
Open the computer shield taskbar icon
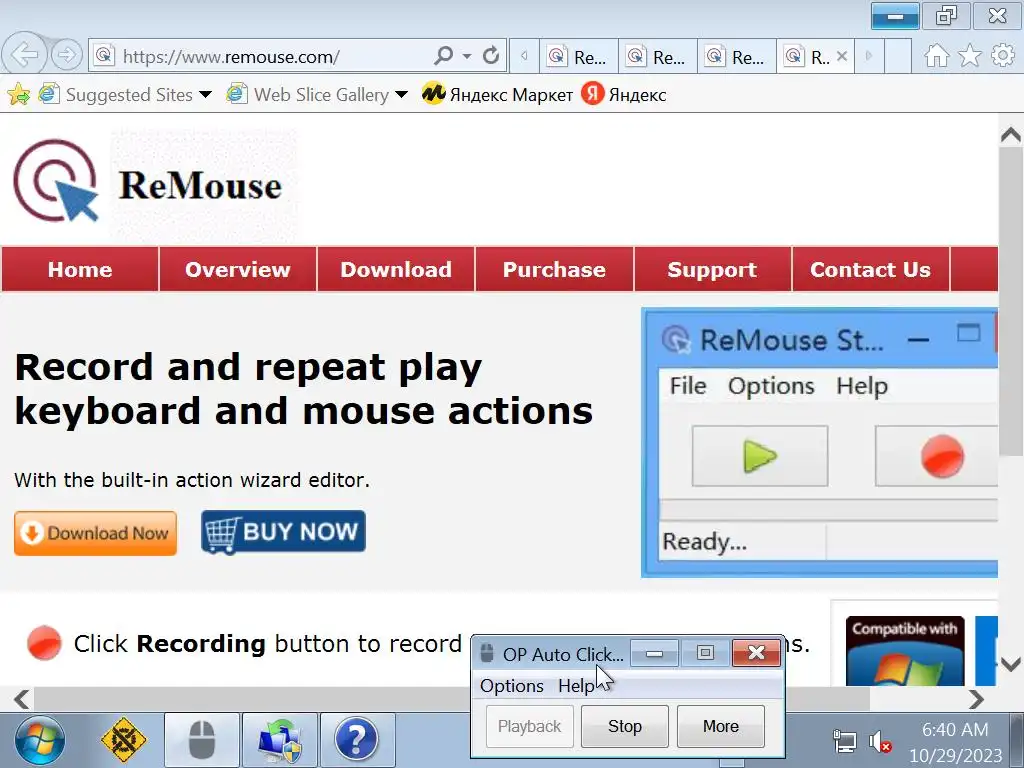[x=280, y=740]
